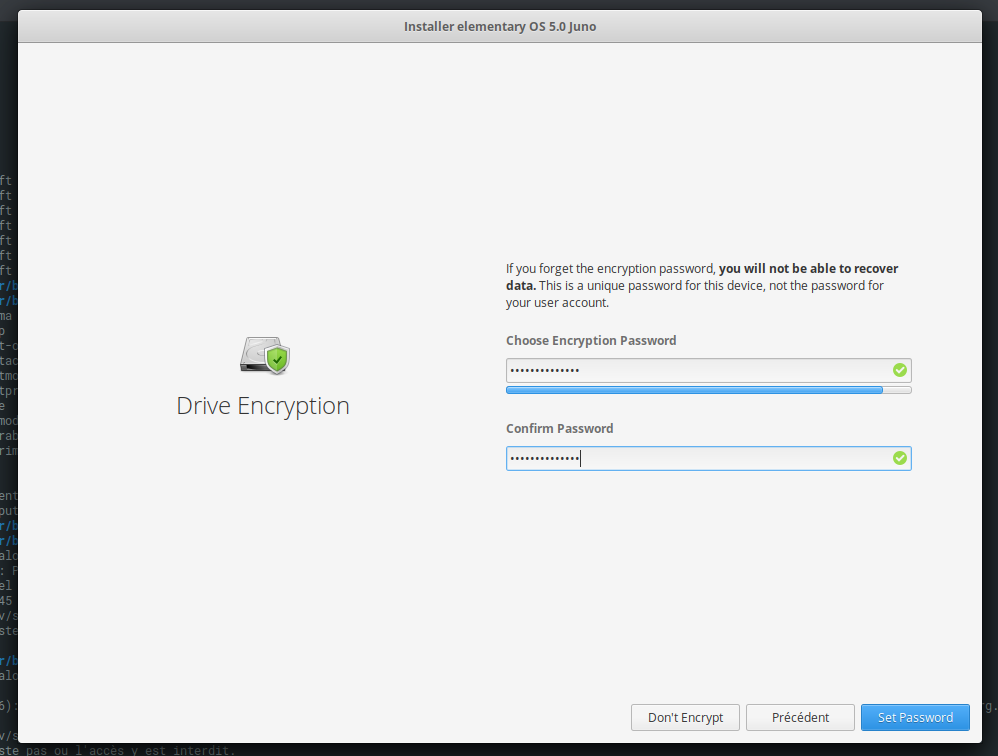Screen dimensions: 998x756
Task: Click the Drive Encryption heading
Action: pos(263,406)
